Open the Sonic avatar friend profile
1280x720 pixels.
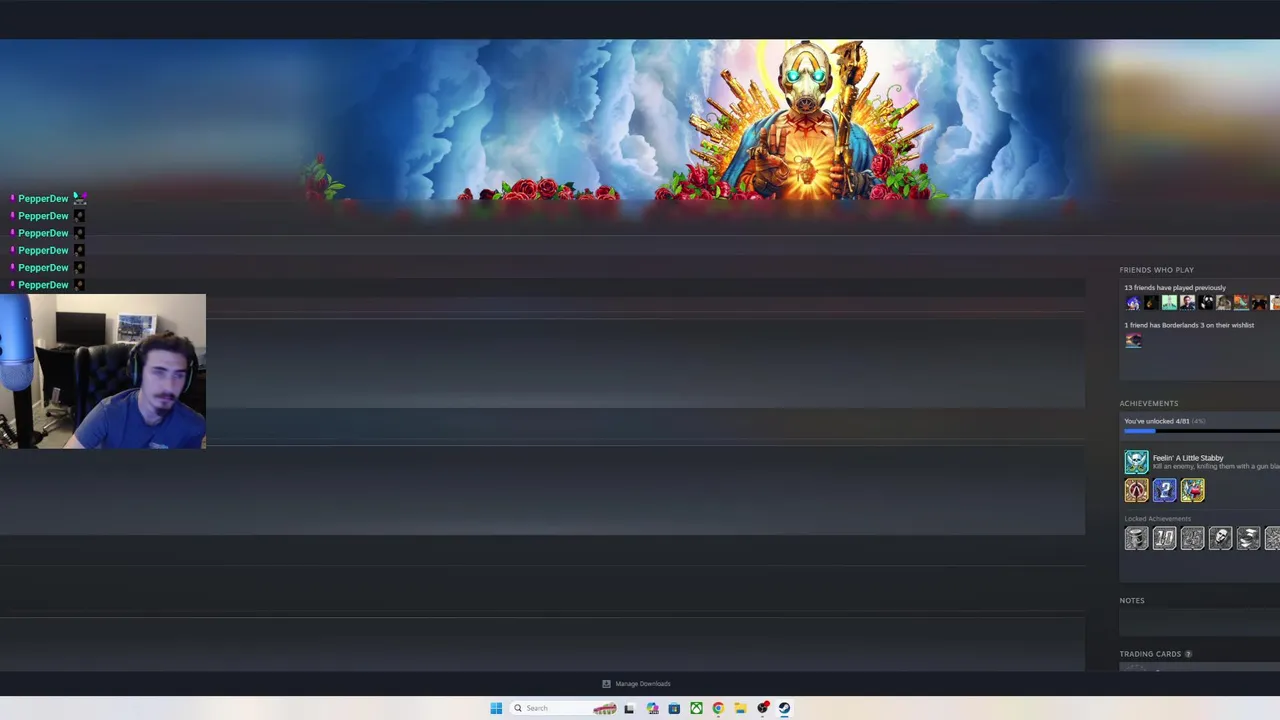[x=1133, y=303]
